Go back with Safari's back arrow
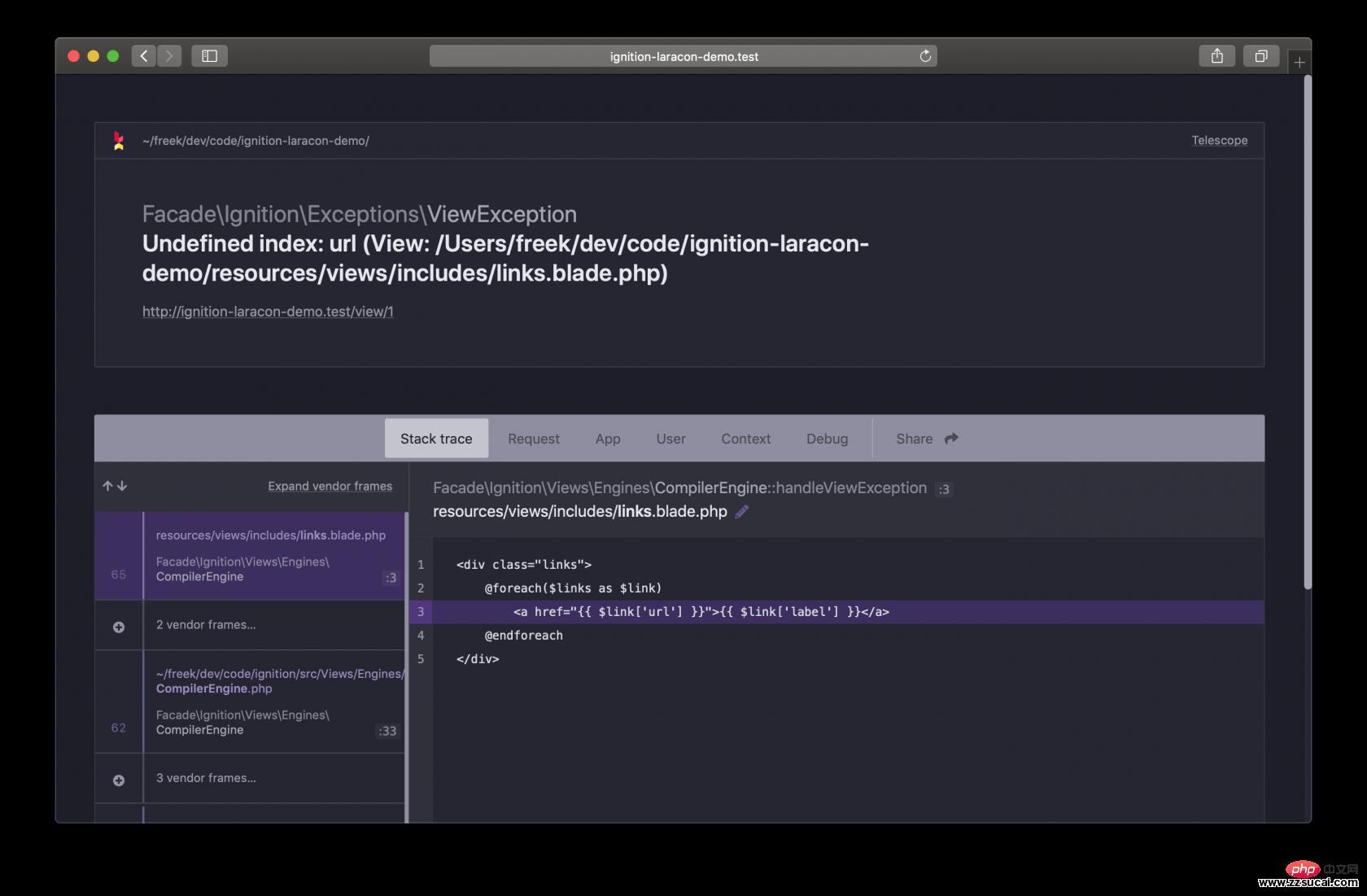This screenshot has height=896, width=1367. [x=144, y=56]
